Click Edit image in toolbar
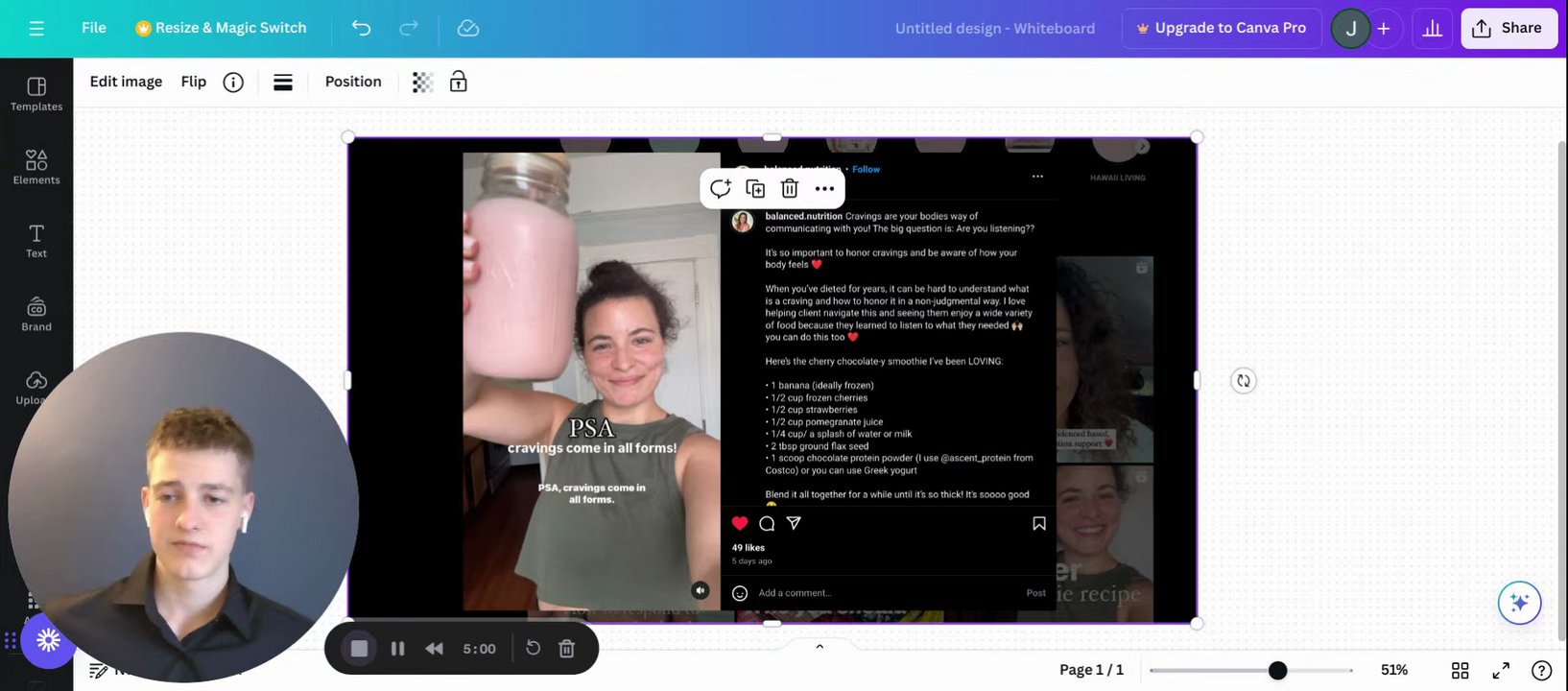This screenshot has height=691, width=1568. (x=126, y=82)
